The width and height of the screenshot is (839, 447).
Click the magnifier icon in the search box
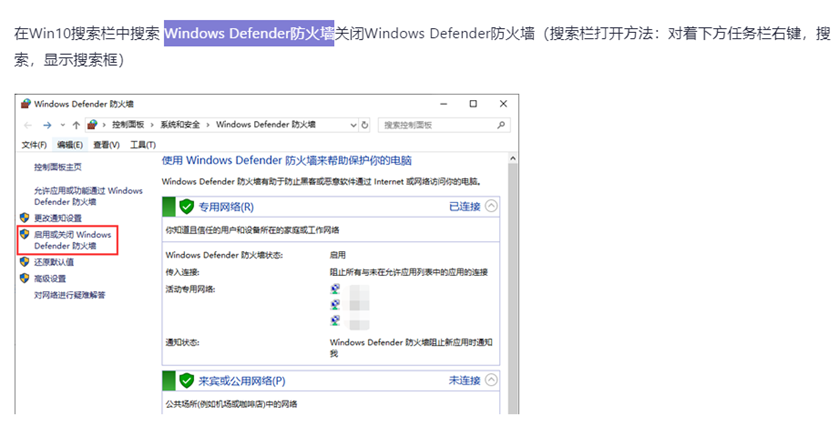pos(501,125)
